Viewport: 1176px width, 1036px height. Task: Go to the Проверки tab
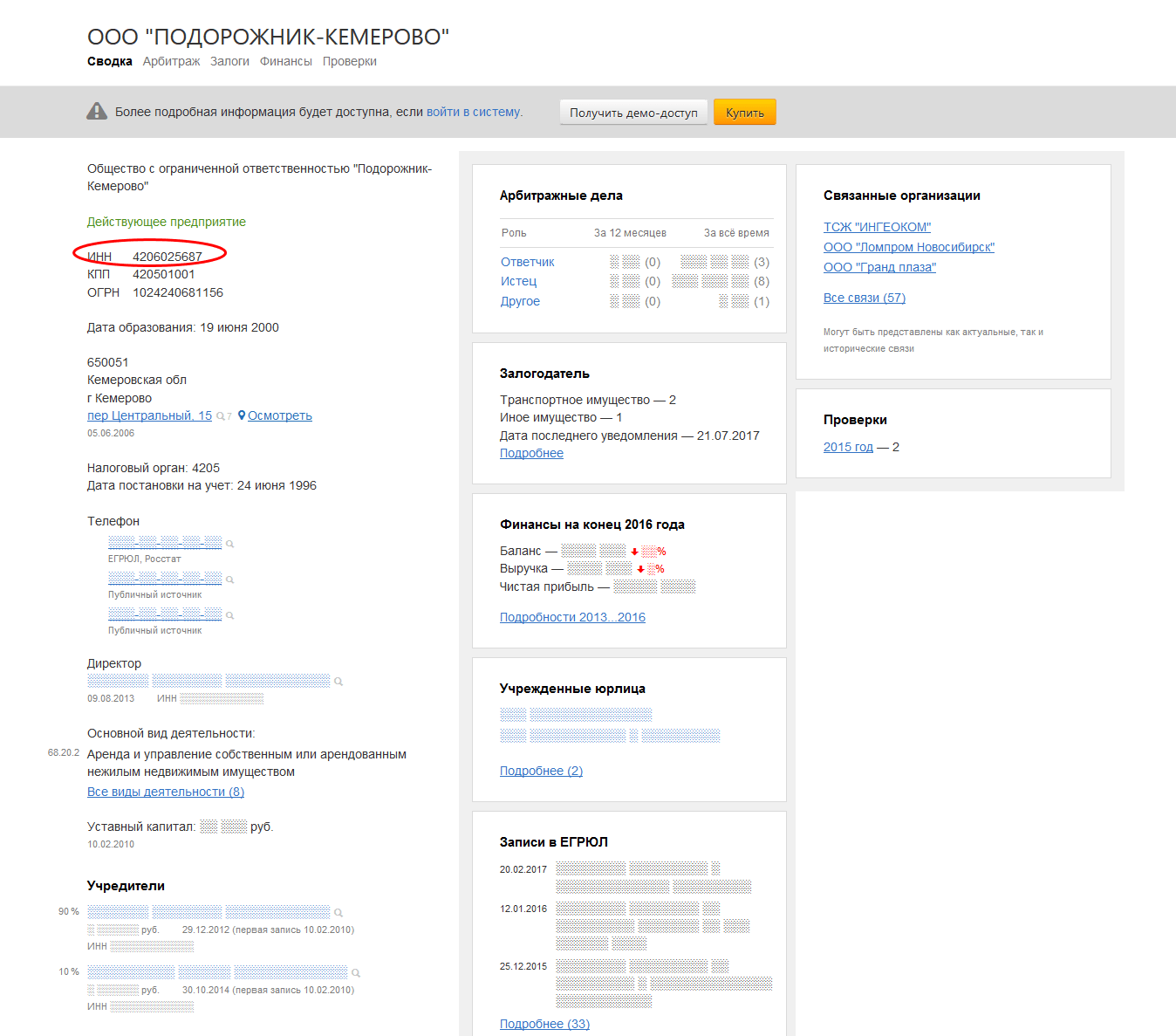coord(350,61)
